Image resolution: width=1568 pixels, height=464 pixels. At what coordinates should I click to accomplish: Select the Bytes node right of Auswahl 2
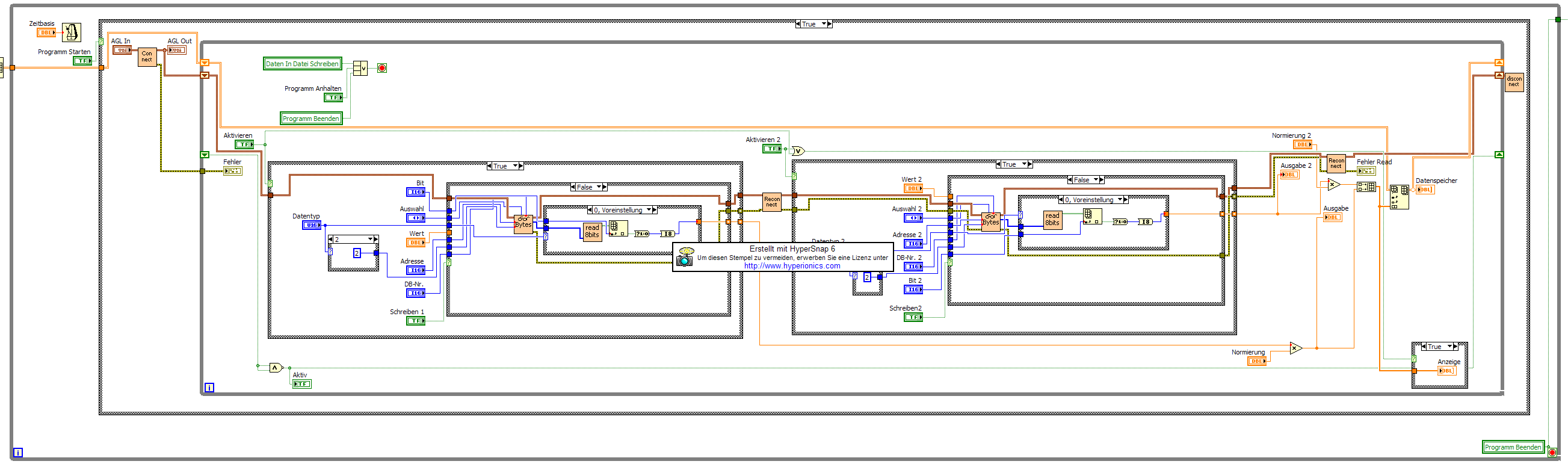pyautogui.click(x=990, y=221)
